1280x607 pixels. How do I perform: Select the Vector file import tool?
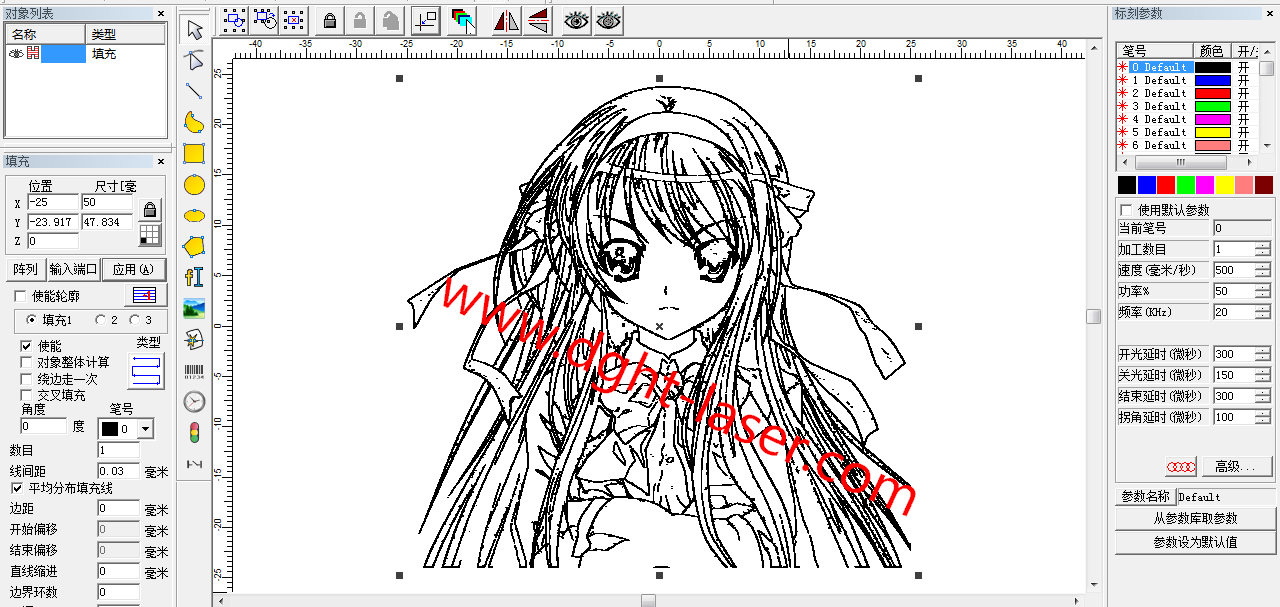[x=194, y=339]
